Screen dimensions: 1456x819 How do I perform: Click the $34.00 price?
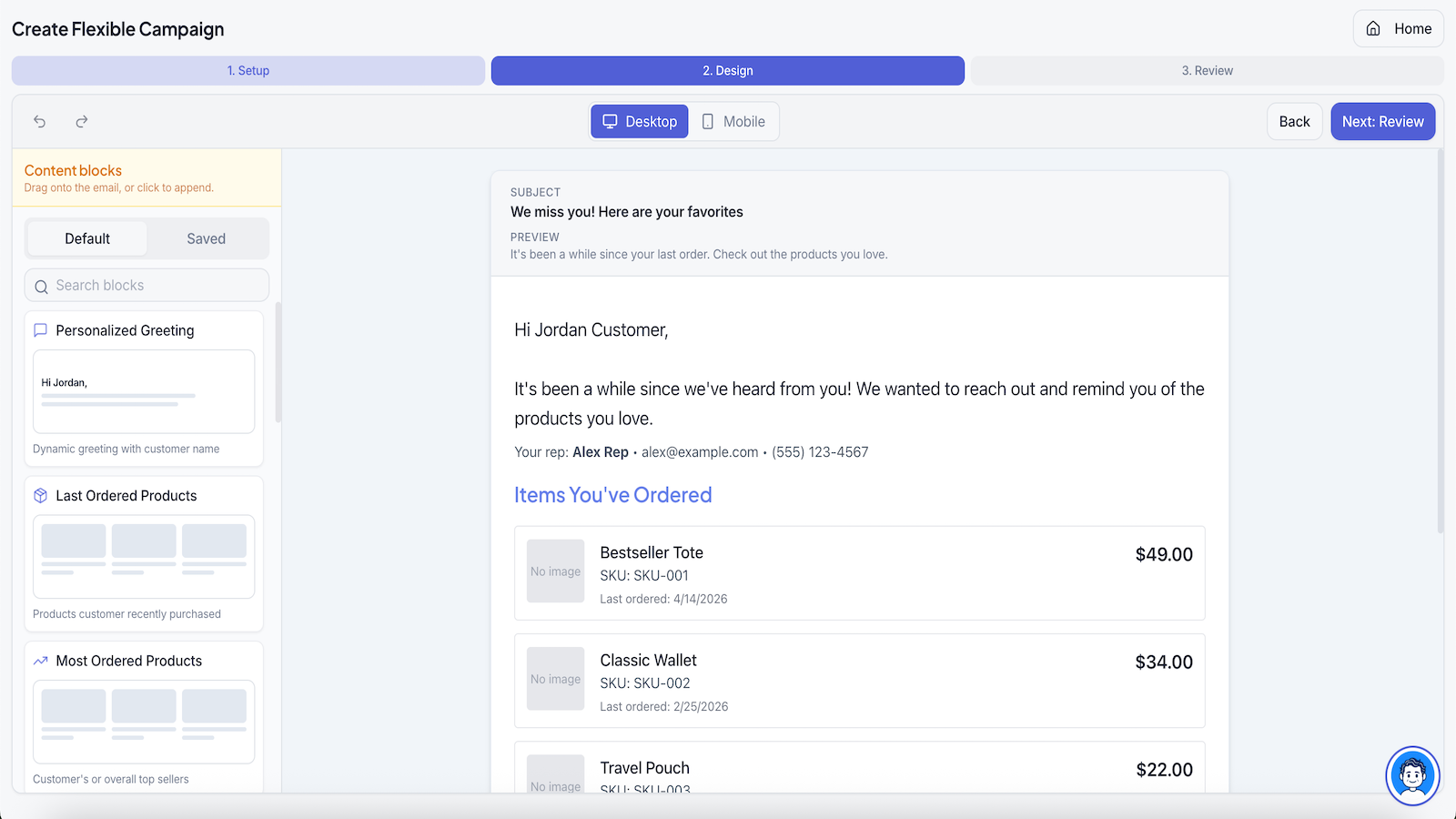[x=1164, y=662]
